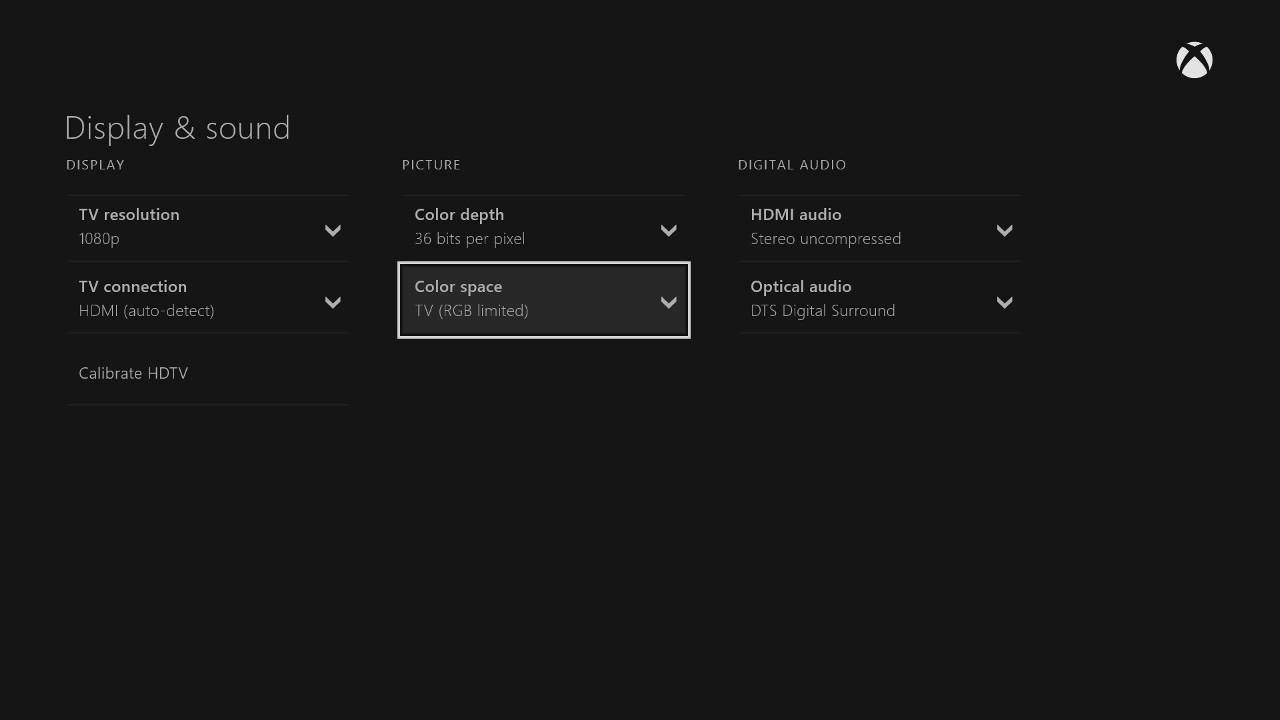Click the DIGITAL AUDIO section header

792,165
